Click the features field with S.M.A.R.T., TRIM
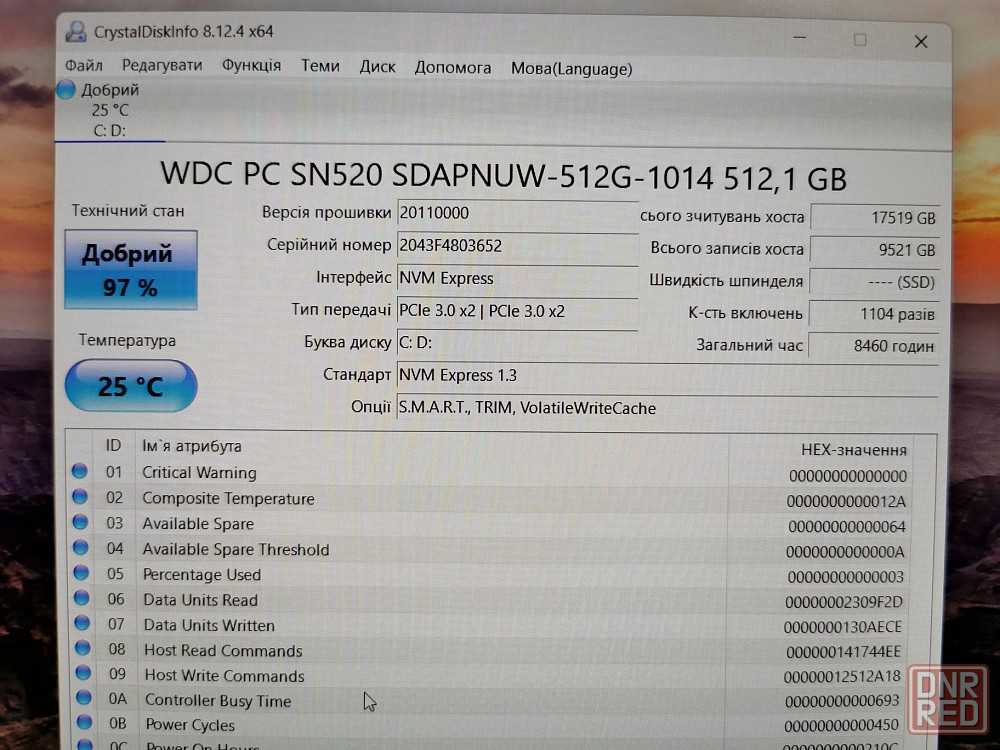The image size is (1000, 750). 667,408
